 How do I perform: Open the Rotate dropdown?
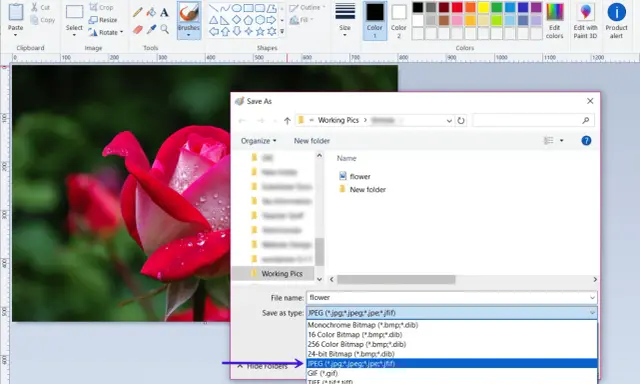pyautogui.click(x=106, y=32)
